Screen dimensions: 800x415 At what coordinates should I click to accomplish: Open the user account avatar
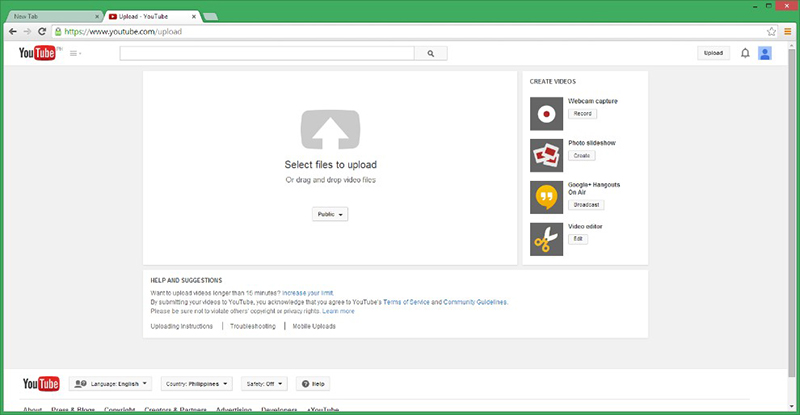pos(765,53)
